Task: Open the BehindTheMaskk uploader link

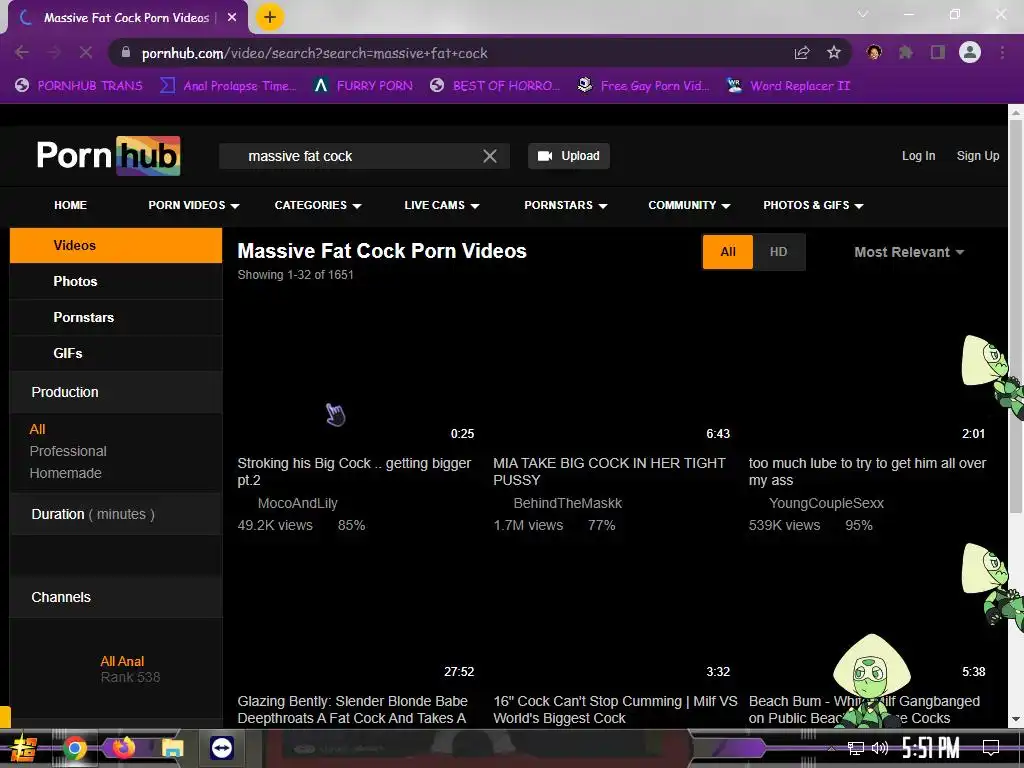Action: pos(568,504)
